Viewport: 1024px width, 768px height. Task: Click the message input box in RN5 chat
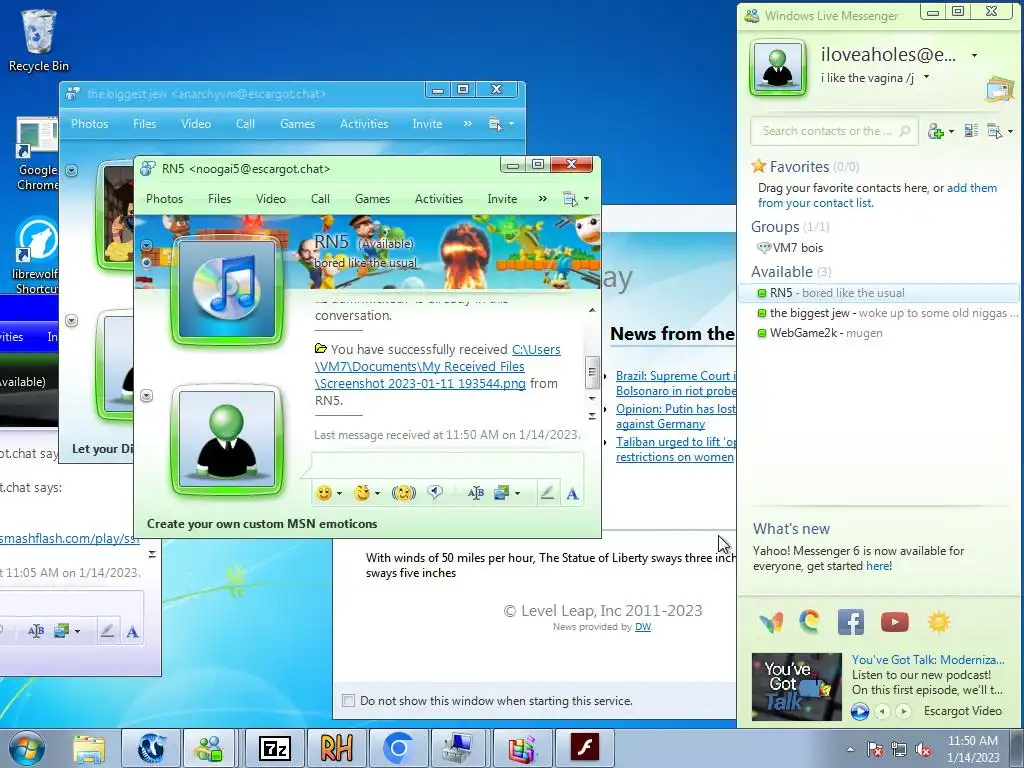[447, 465]
